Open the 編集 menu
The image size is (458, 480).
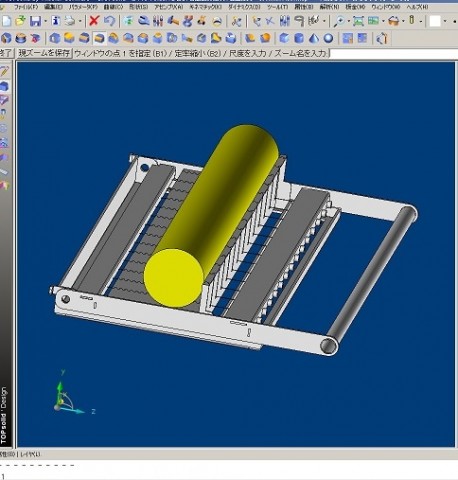pyautogui.click(x=53, y=7)
